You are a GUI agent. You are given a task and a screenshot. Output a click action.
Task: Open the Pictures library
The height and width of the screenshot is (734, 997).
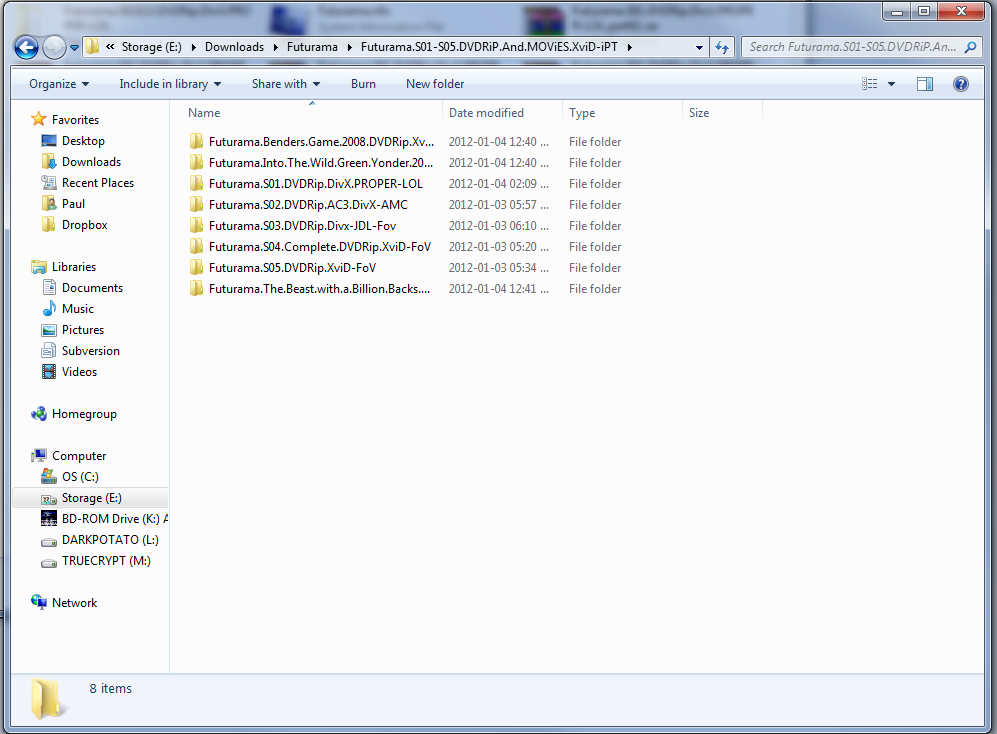click(83, 329)
